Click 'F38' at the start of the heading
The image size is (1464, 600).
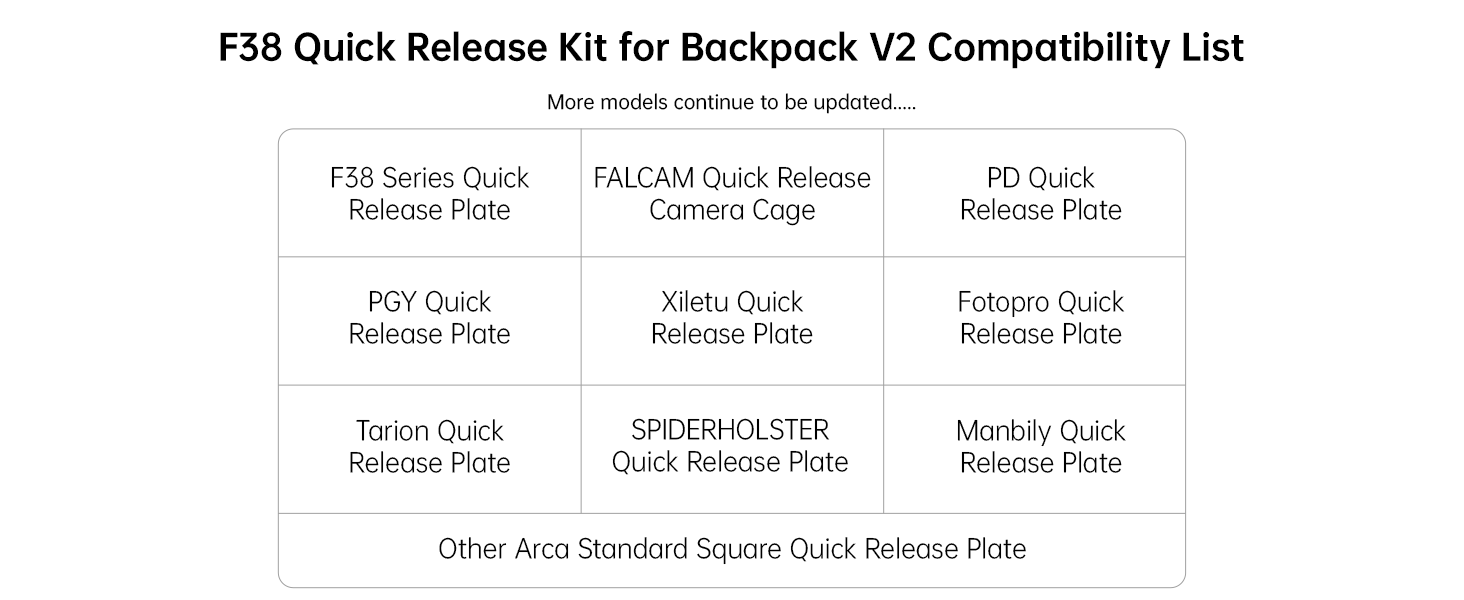(251, 48)
